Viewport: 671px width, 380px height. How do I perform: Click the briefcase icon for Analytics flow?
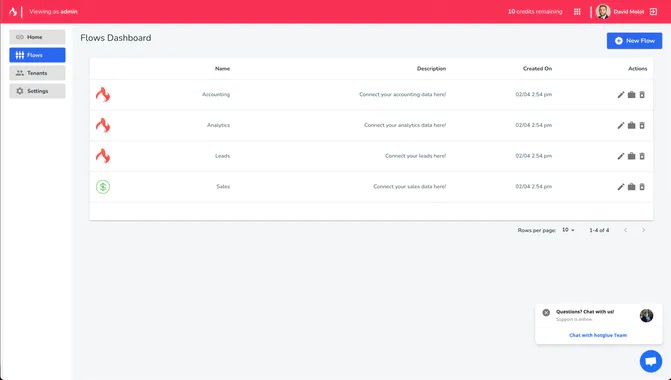(x=631, y=125)
